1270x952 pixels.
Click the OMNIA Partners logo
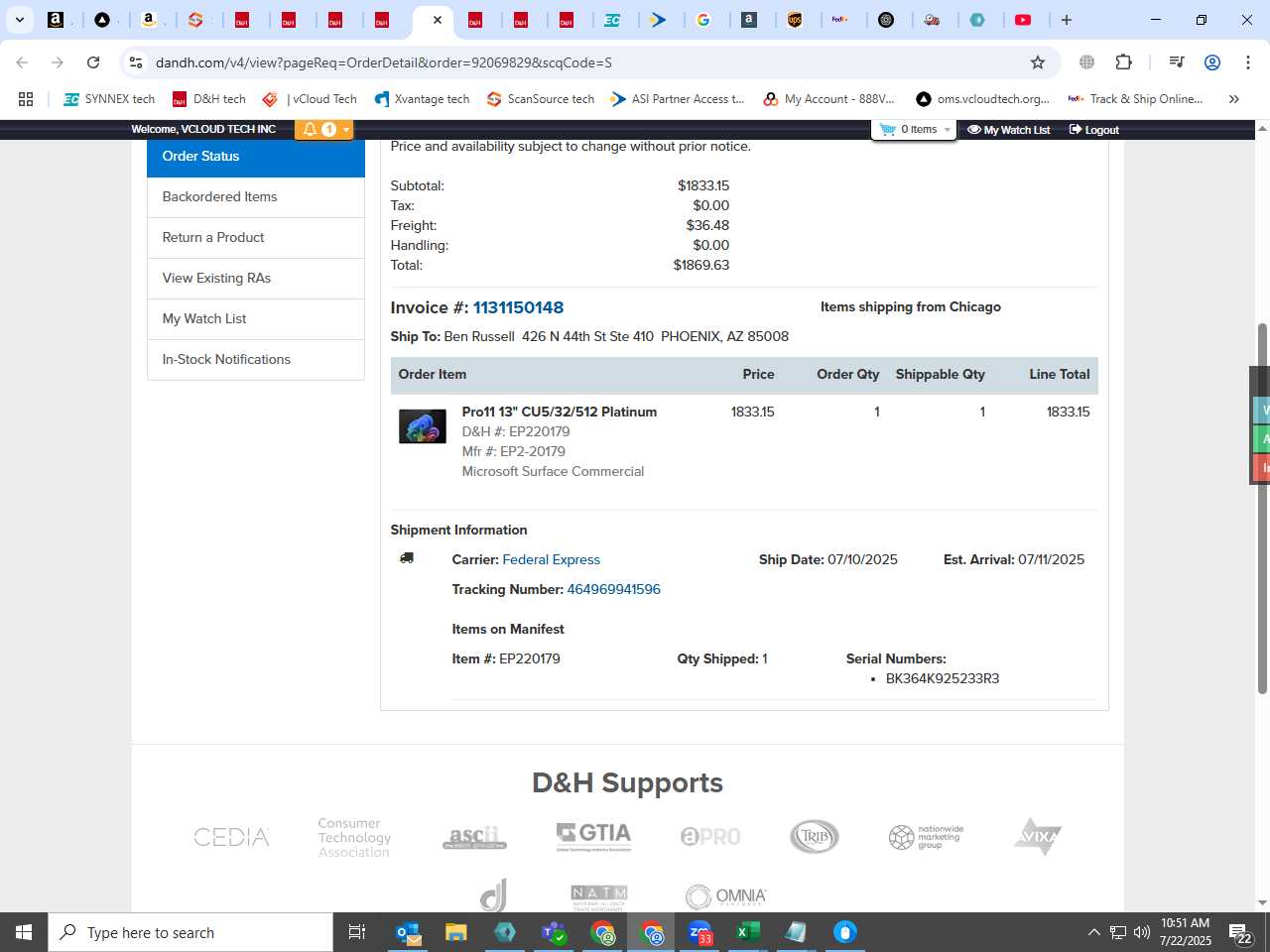726,896
